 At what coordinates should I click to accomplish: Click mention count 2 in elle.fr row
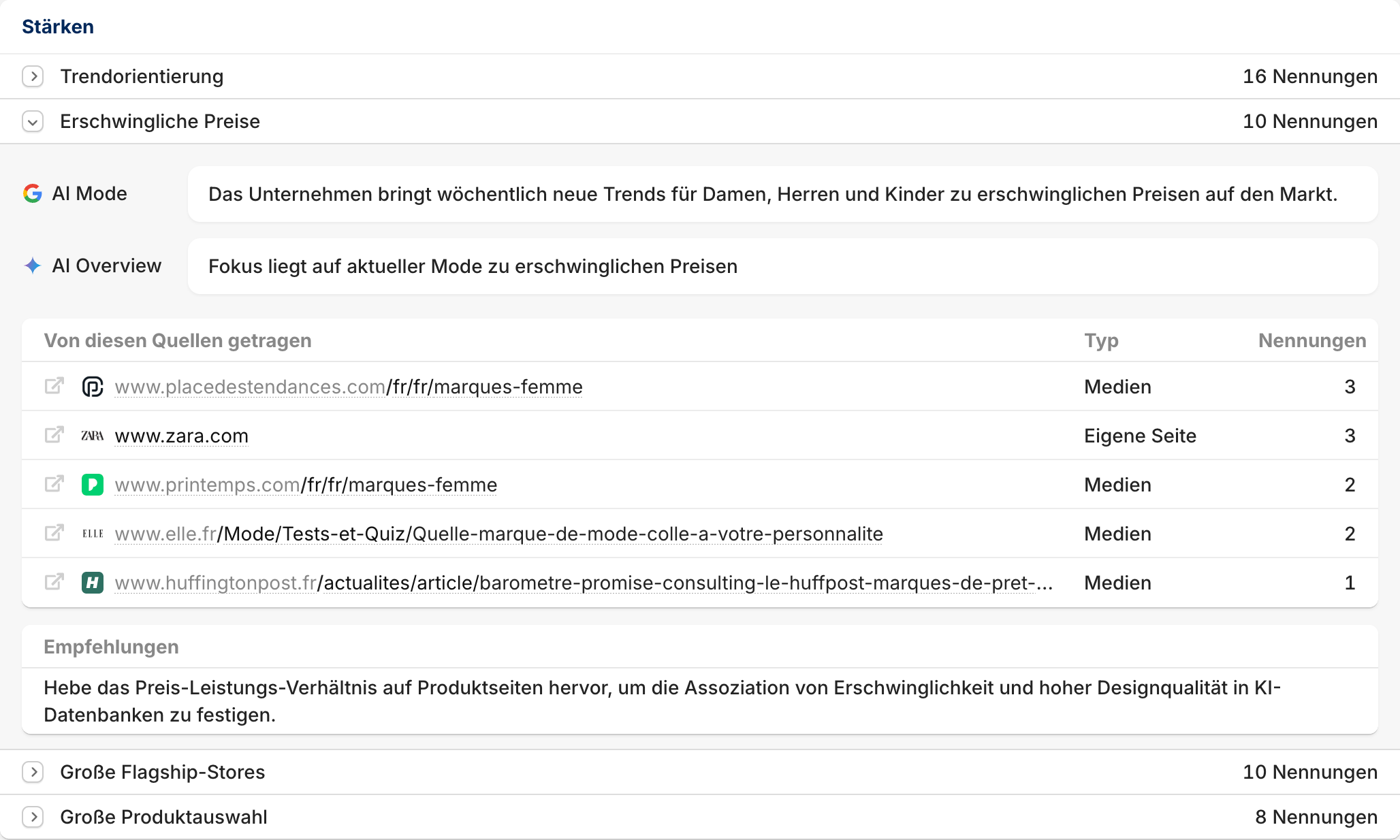[x=1350, y=534]
